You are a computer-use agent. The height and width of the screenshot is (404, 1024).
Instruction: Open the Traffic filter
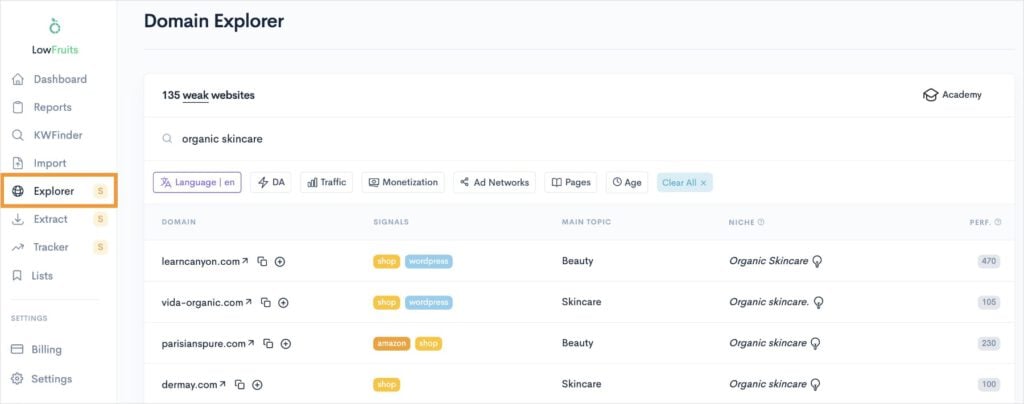coord(327,183)
